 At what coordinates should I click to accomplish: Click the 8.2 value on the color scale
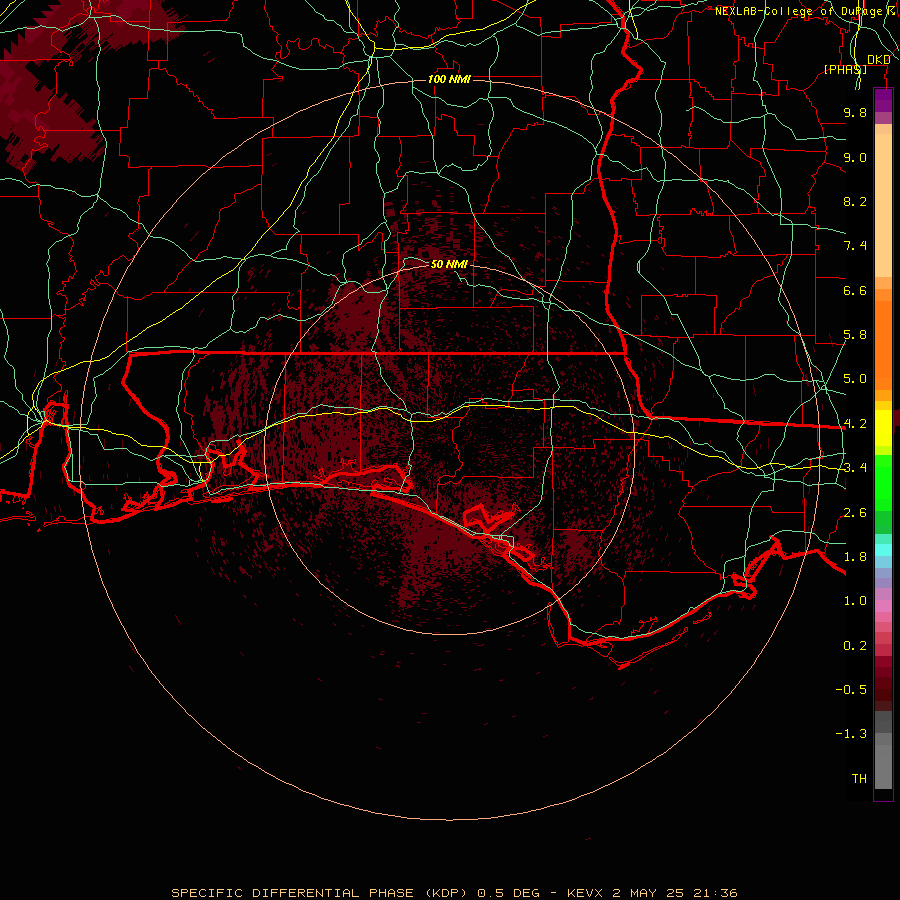pyautogui.click(x=855, y=201)
